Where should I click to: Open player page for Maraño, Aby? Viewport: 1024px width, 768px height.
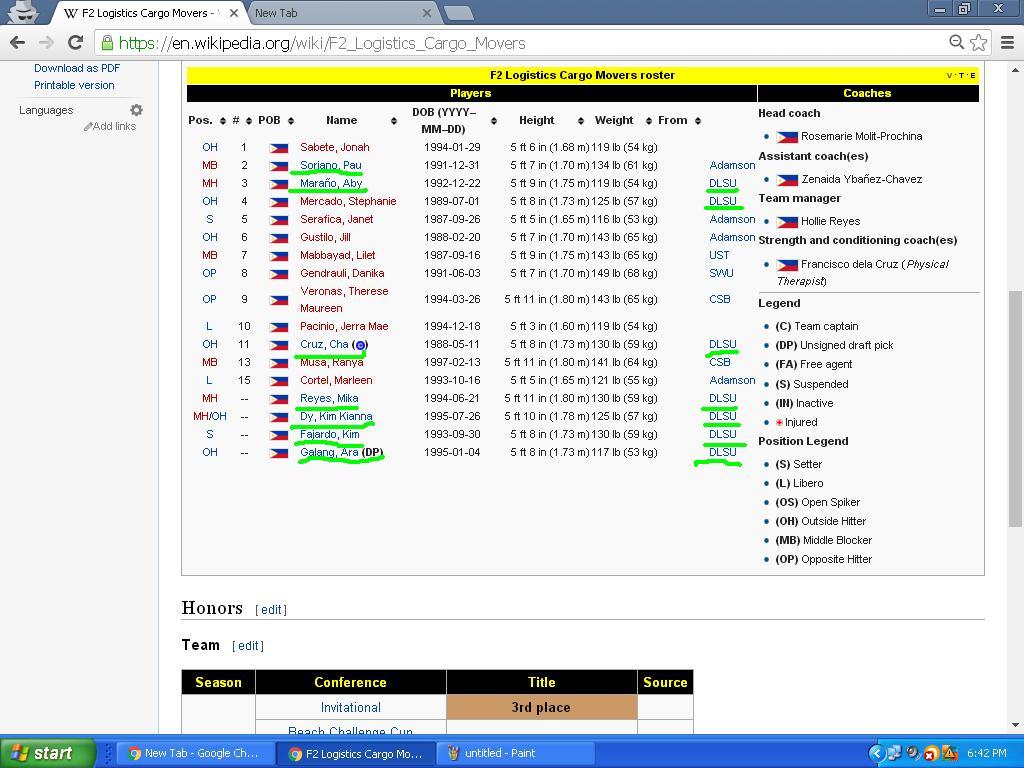[x=331, y=183]
